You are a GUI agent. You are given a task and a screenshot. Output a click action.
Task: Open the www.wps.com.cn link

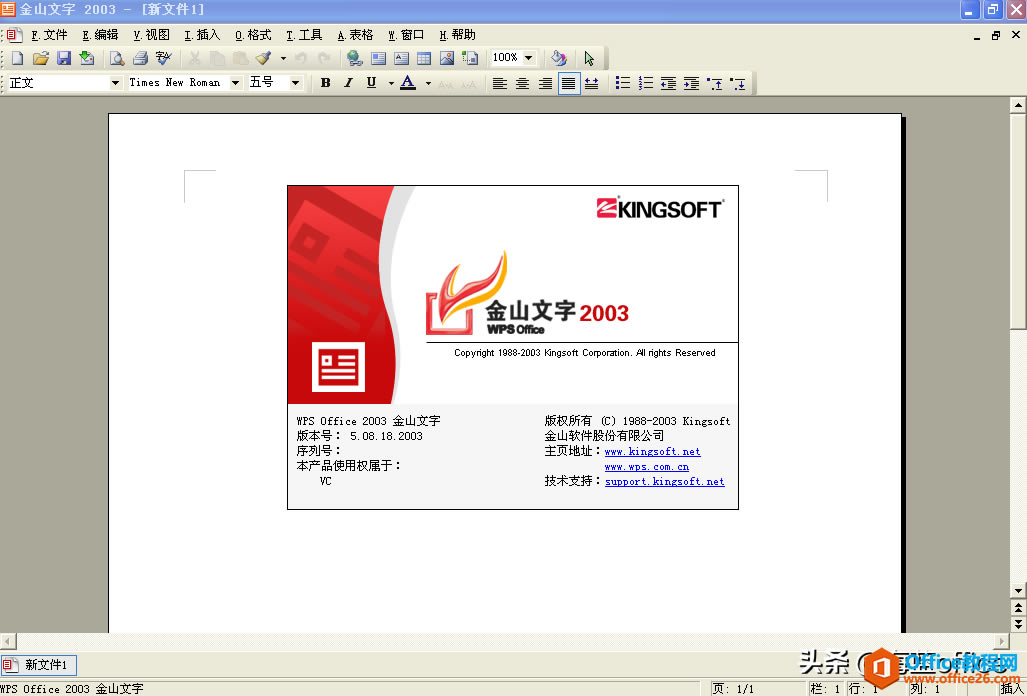[x=646, y=467]
